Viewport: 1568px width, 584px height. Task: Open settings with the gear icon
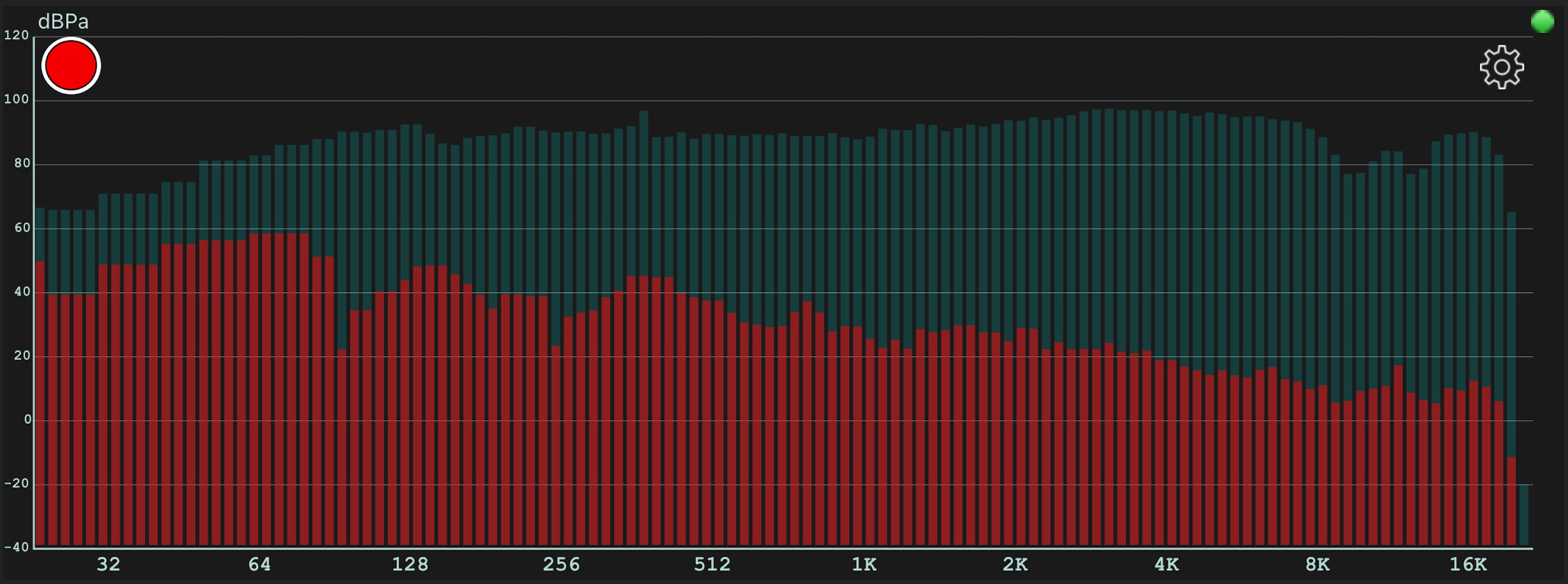(x=1501, y=67)
